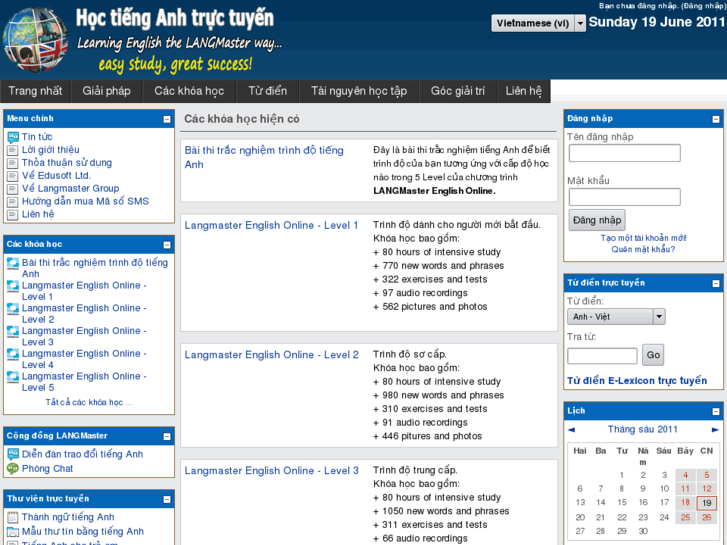This screenshot has height=545, width=727.
Task: Open Thành ngữ tiếng Anh link
Action: coord(68,517)
